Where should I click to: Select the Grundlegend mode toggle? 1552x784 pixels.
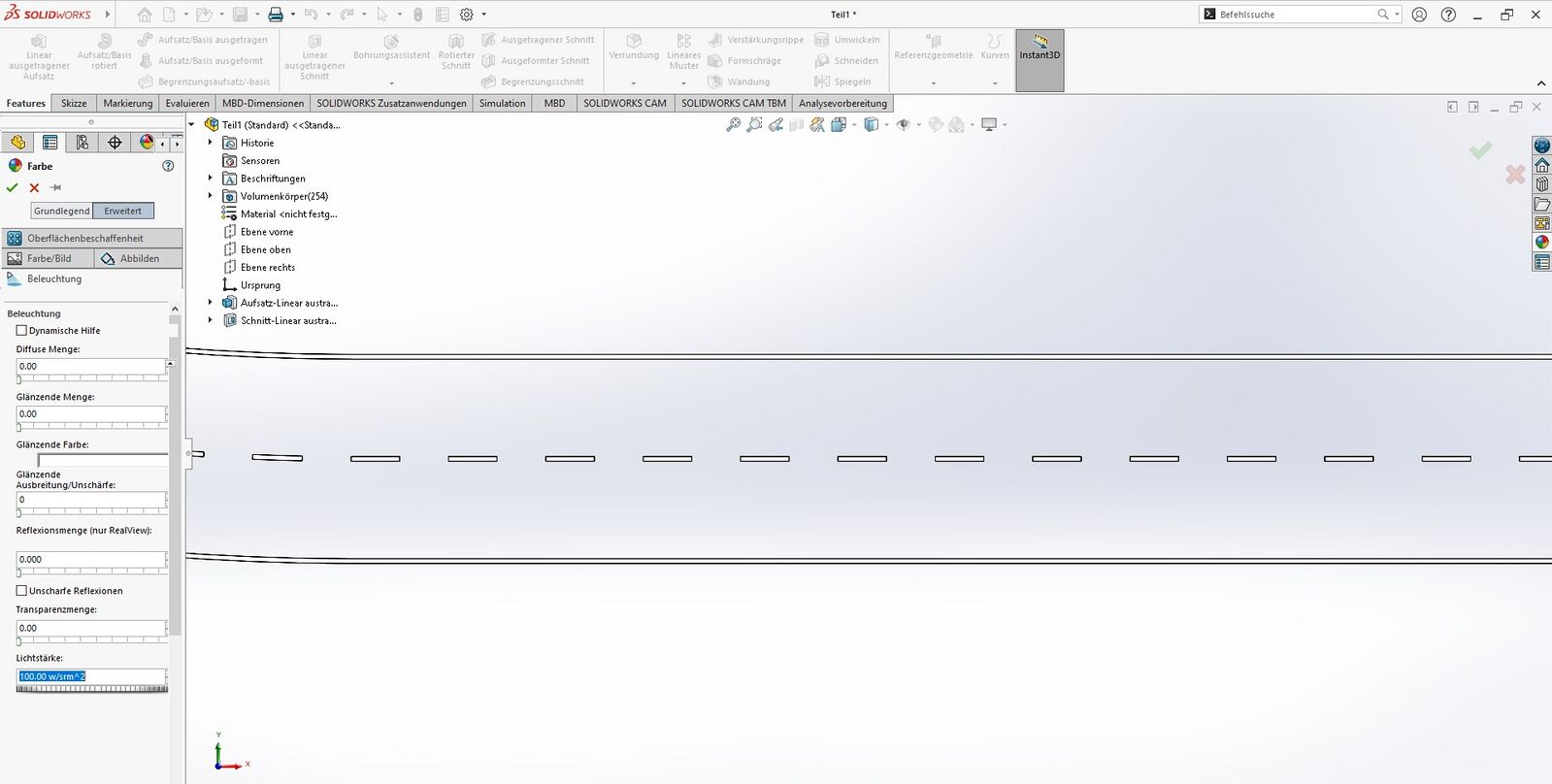click(x=62, y=211)
